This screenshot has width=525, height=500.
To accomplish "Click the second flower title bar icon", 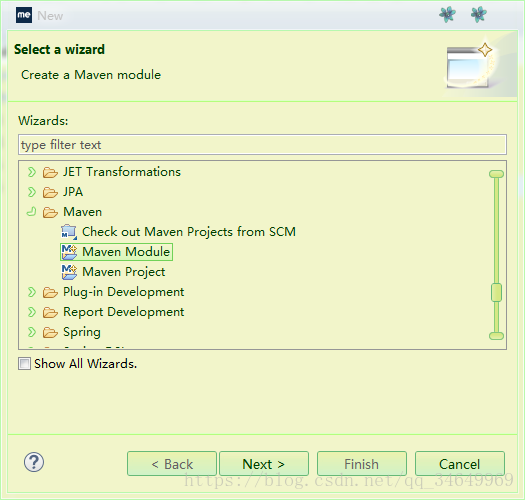I will [478, 14].
